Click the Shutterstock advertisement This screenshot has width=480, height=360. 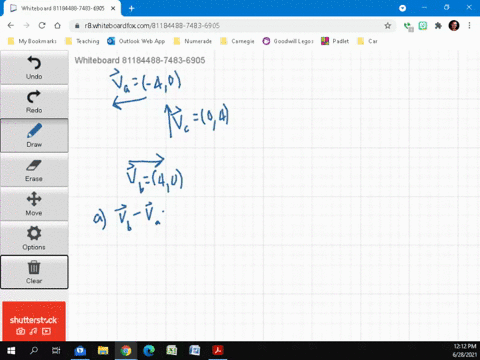click(x=34, y=321)
